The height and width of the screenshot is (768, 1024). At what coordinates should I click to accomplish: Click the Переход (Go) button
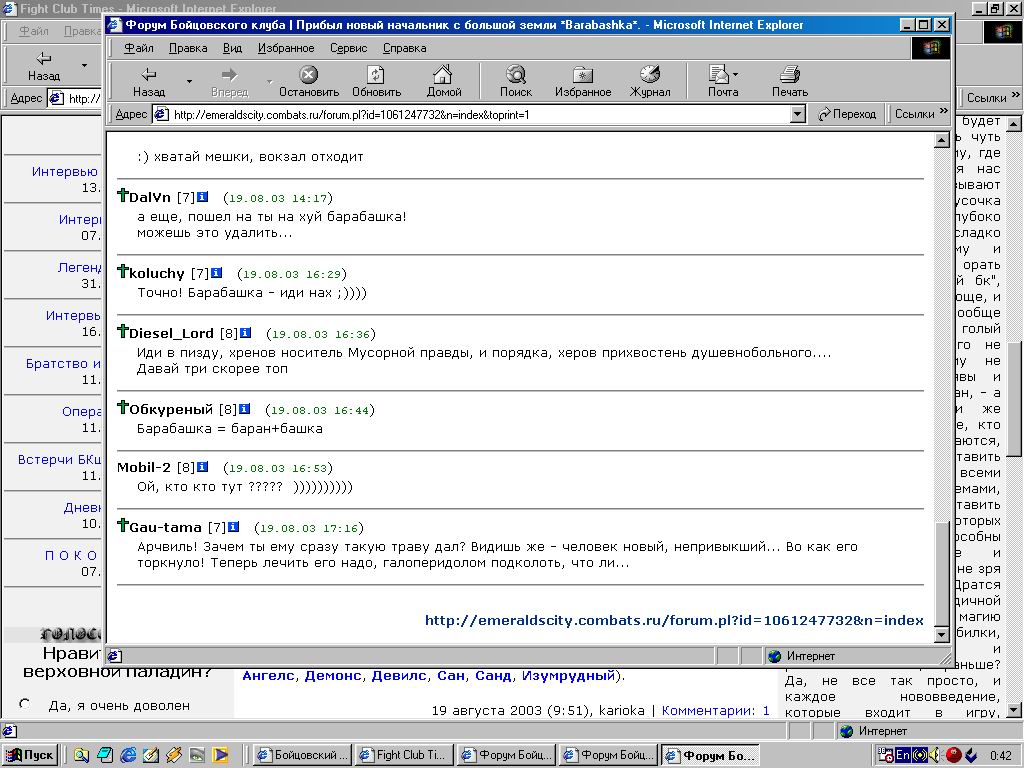point(847,114)
